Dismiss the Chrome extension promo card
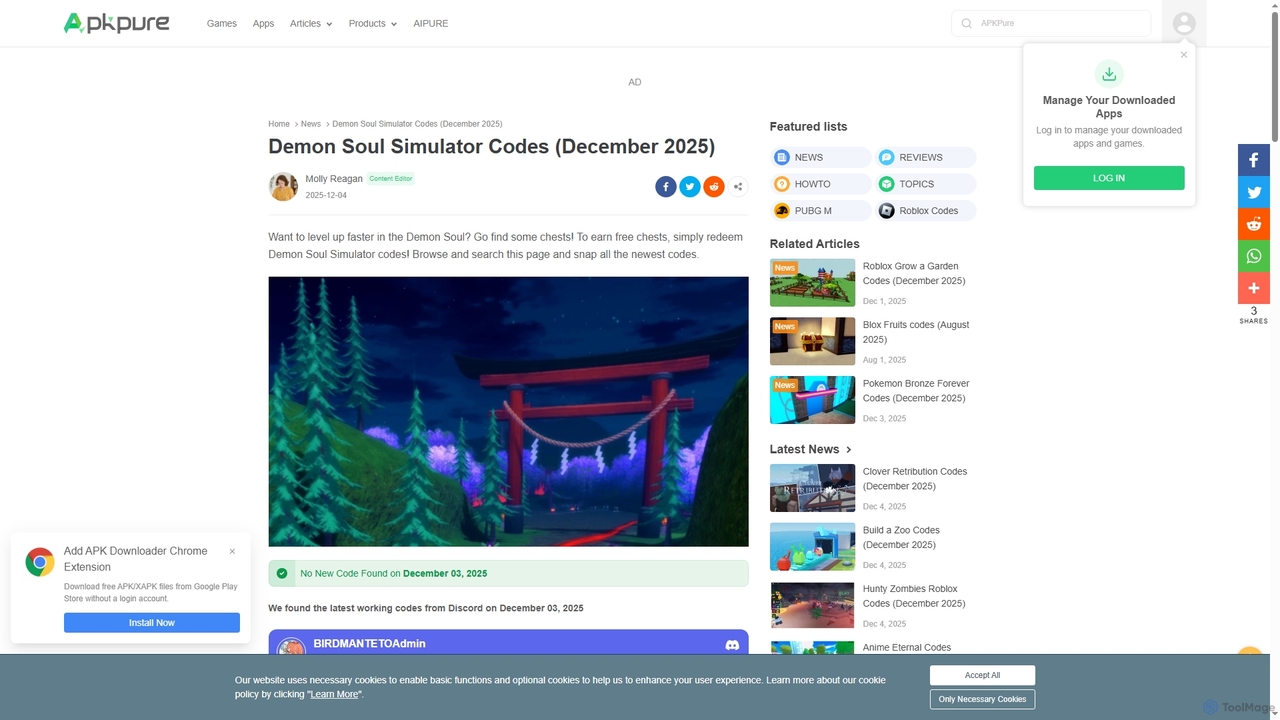1280x720 pixels. (232, 551)
